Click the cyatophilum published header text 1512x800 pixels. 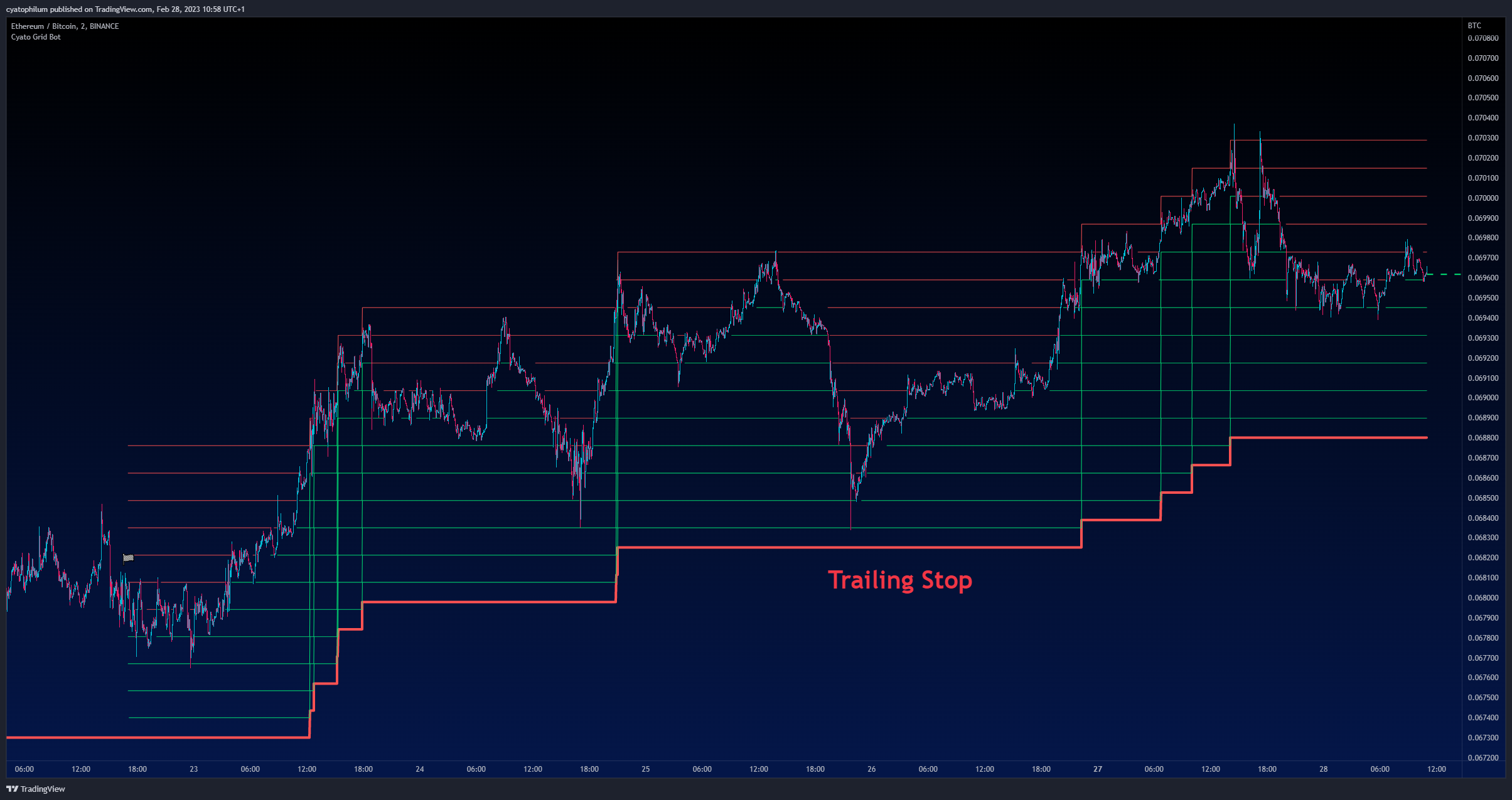click(126, 9)
